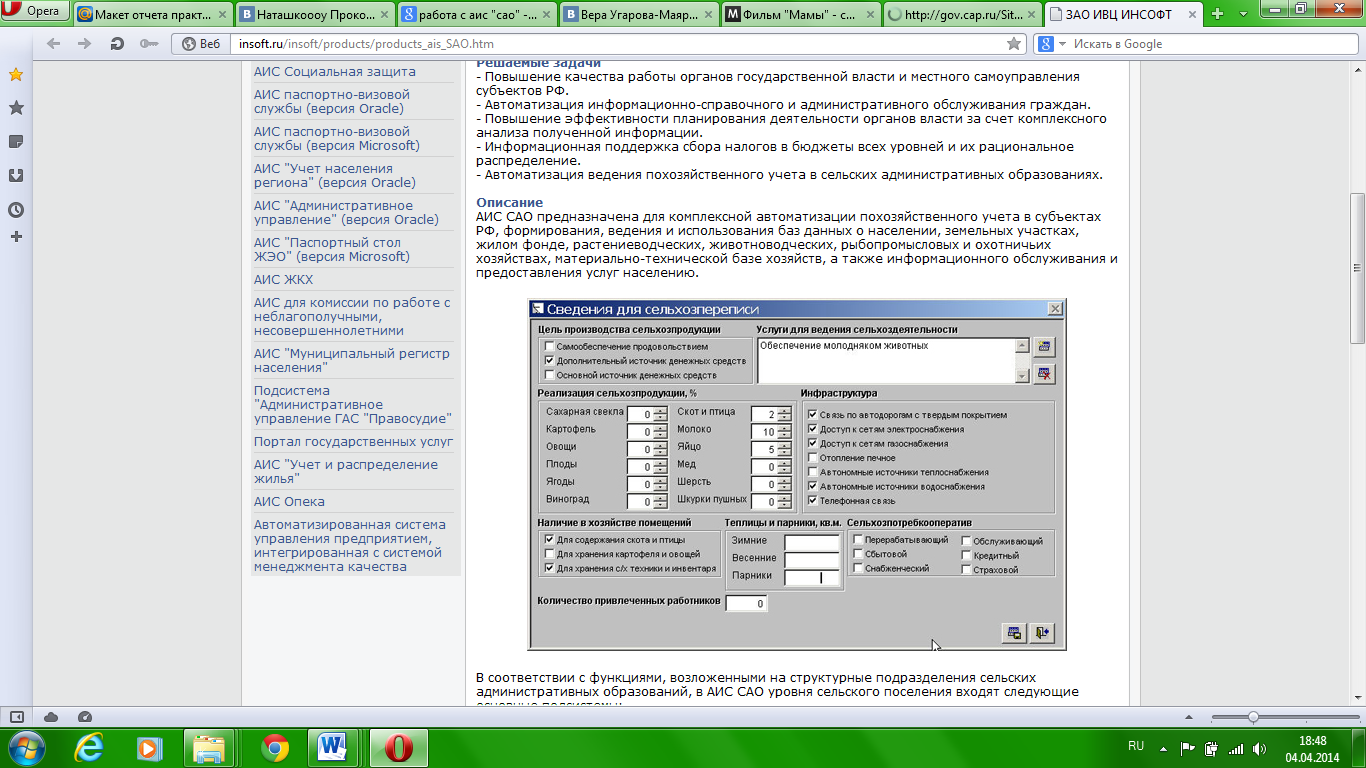The height and width of the screenshot is (768, 1366).
Task: Open the АИС Опека link
Action: point(289,502)
